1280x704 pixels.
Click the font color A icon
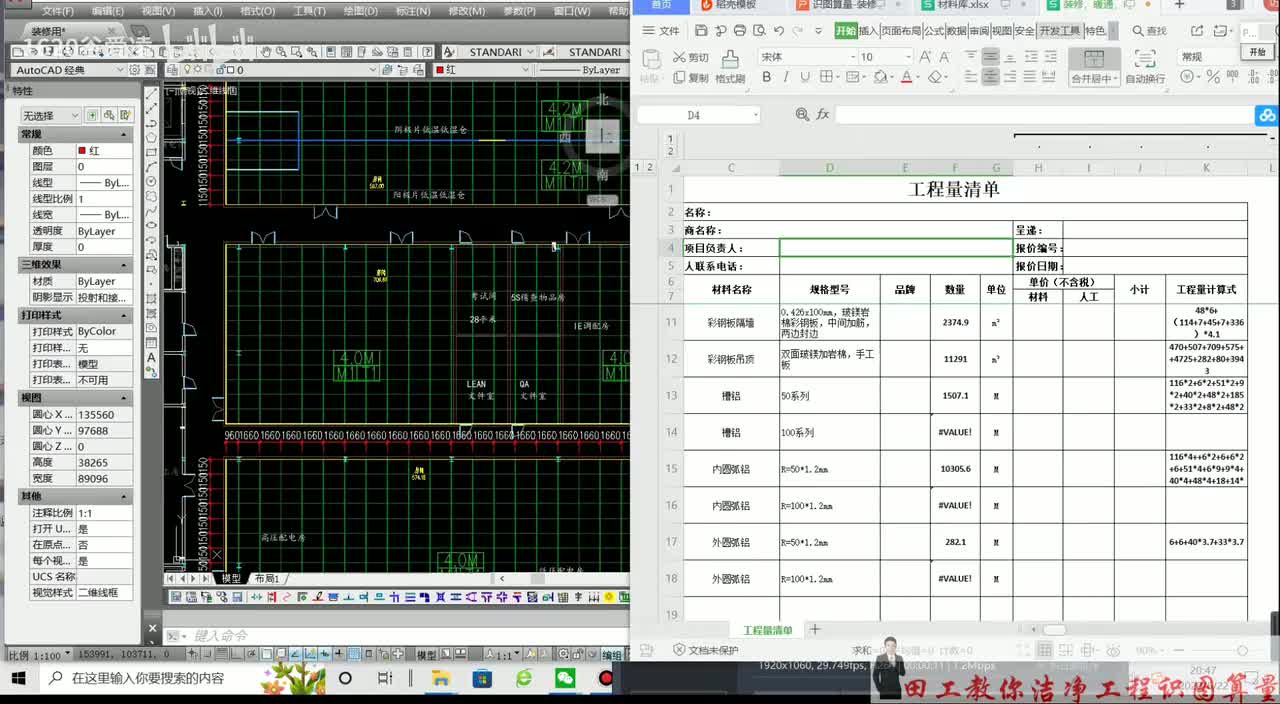click(x=906, y=77)
